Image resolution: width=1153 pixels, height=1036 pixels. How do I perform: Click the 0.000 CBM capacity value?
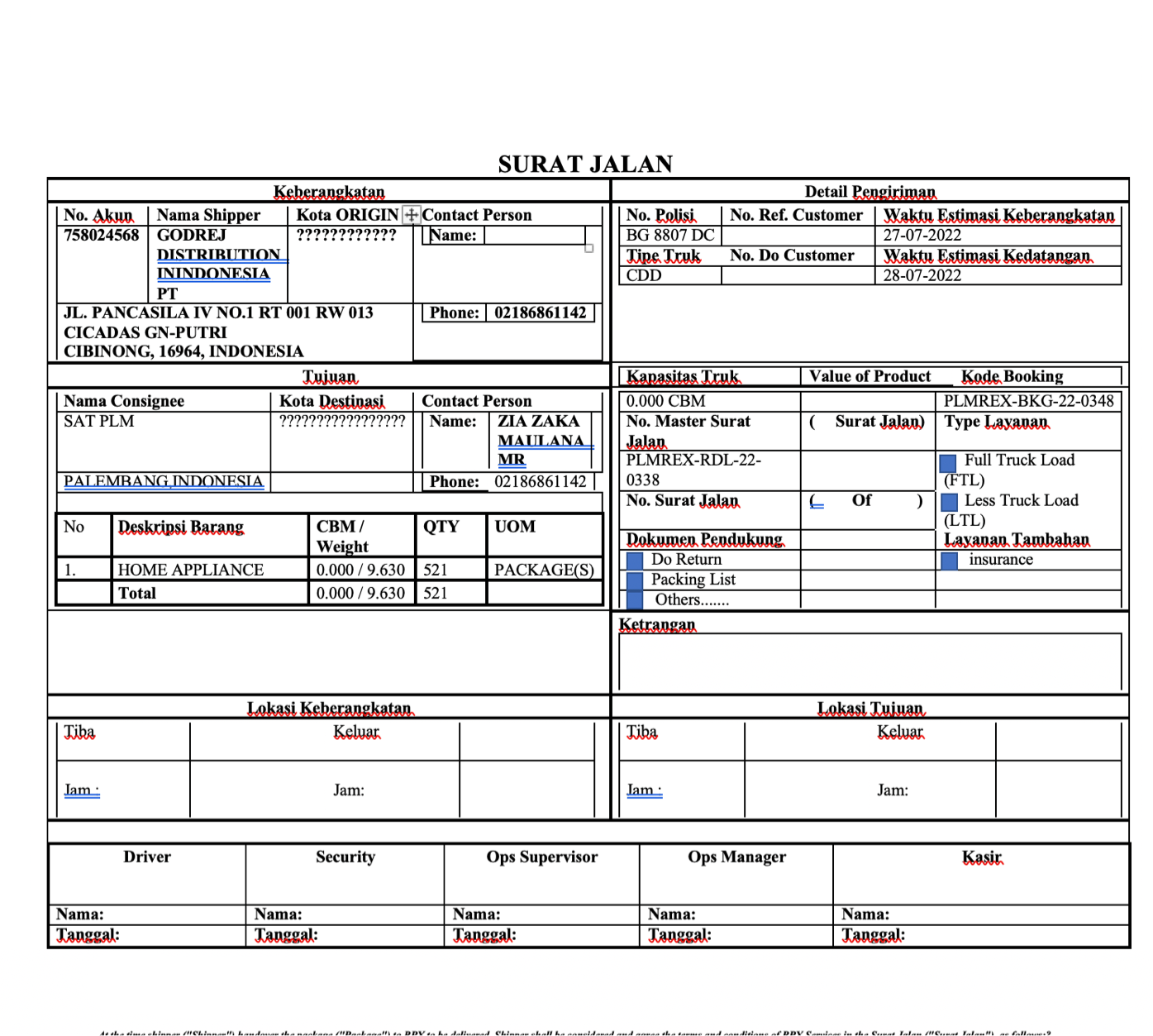(x=666, y=401)
